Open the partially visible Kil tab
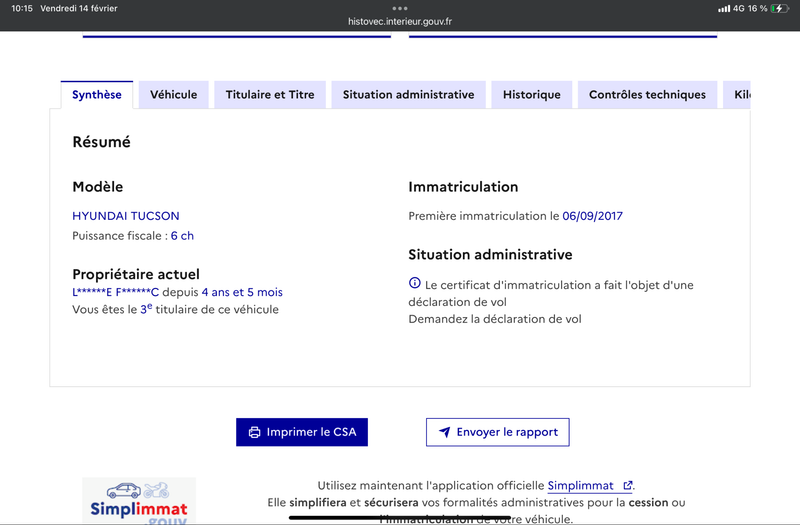The height and width of the screenshot is (525, 800). pos(737,95)
